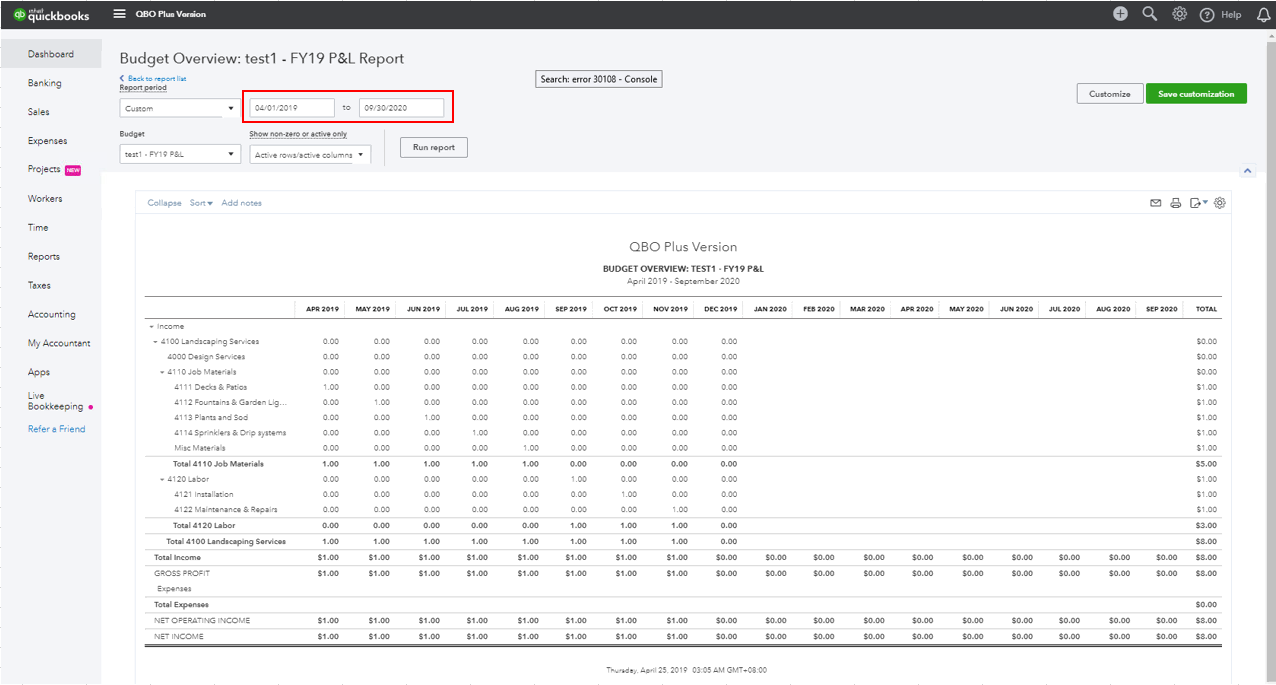Open Taxes in the sidebar

[x=40, y=285]
